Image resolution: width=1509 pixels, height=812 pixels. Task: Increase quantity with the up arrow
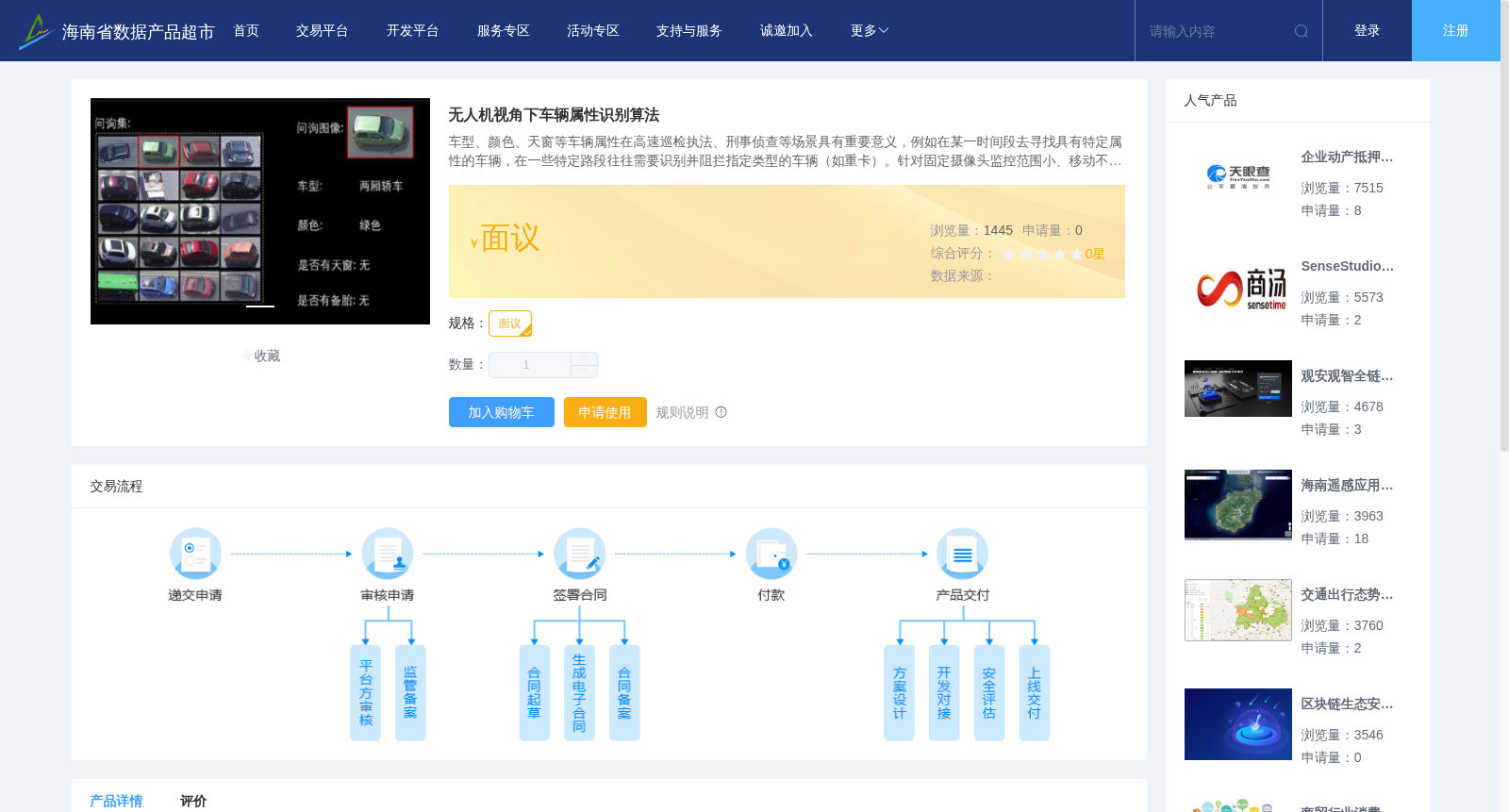[584, 358]
